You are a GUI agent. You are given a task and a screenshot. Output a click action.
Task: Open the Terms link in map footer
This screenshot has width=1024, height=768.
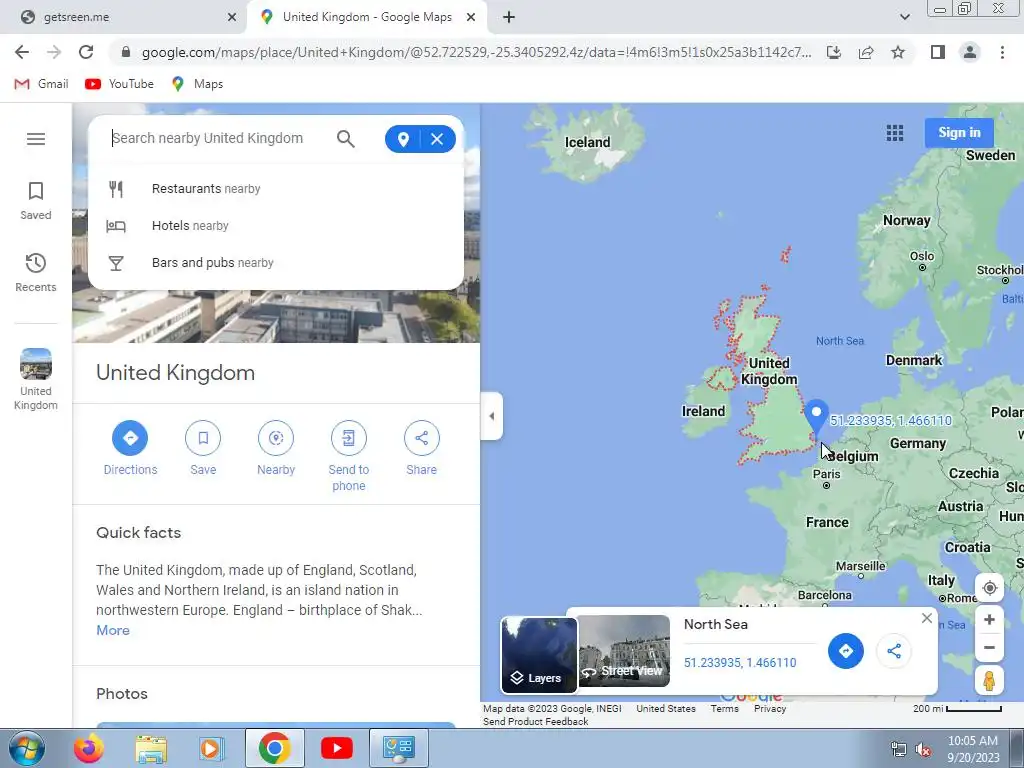click(x=724, y=709)
